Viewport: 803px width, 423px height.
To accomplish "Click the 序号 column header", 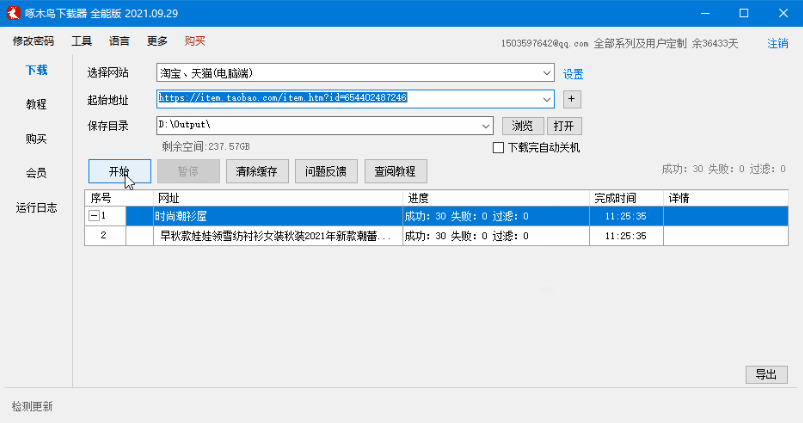I will pos(119,198).
